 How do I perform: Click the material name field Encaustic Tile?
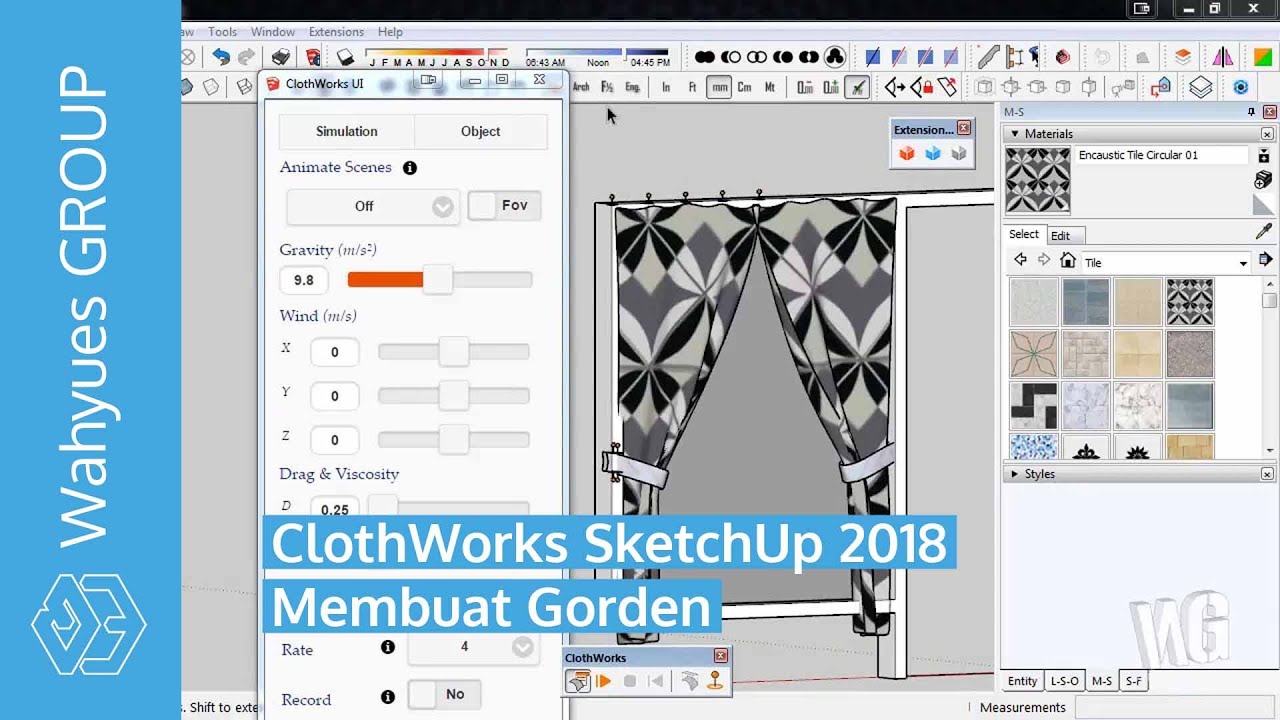(1161, 155)
